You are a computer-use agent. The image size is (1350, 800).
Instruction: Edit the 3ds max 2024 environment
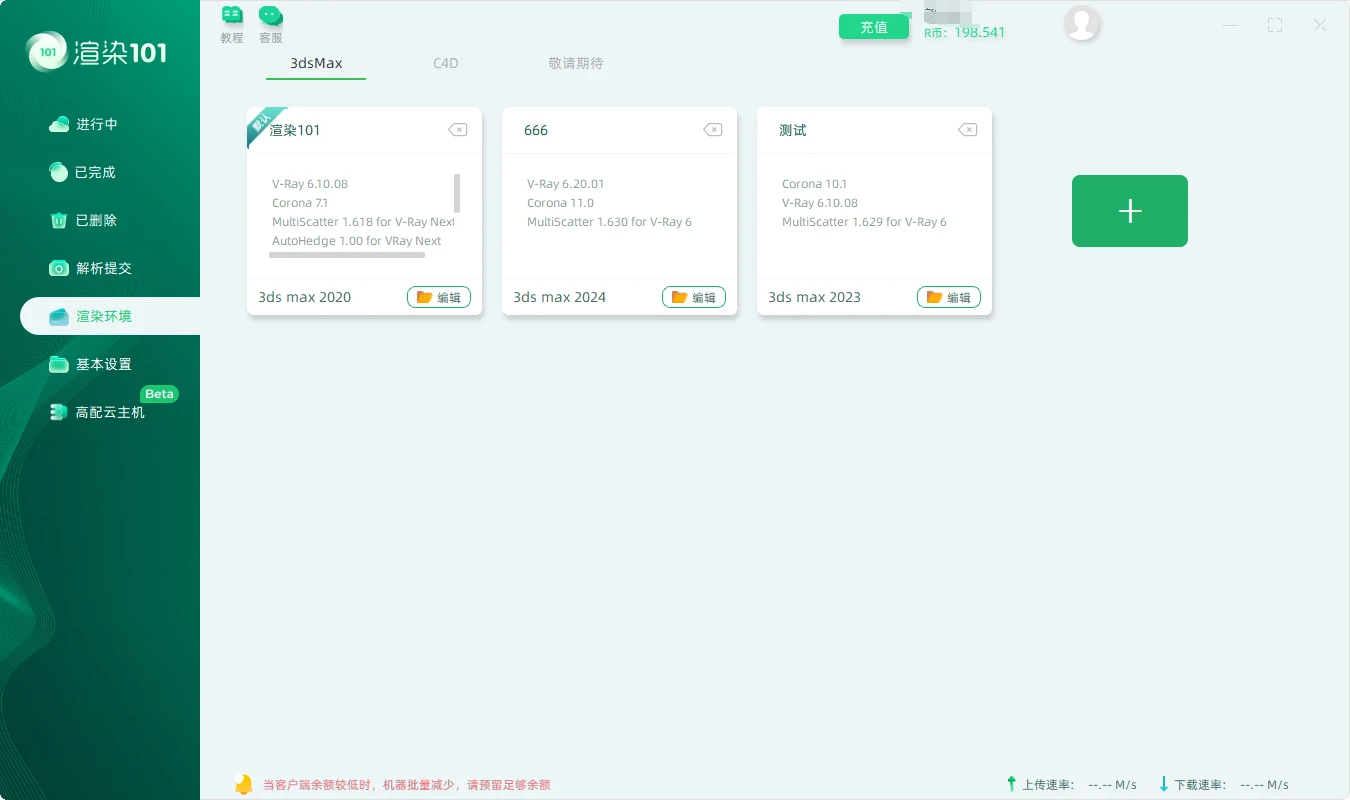(694, 297)
